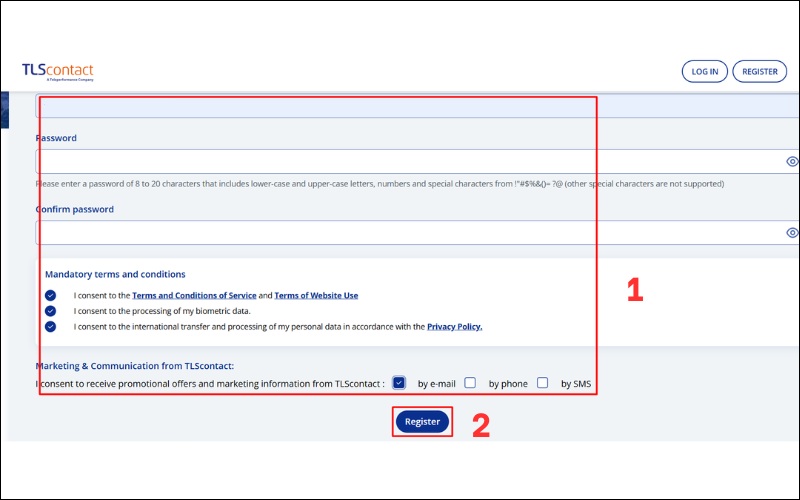Focus the Confirm password input field
This screenshot has height=500, width=800.
coord(400,233)
